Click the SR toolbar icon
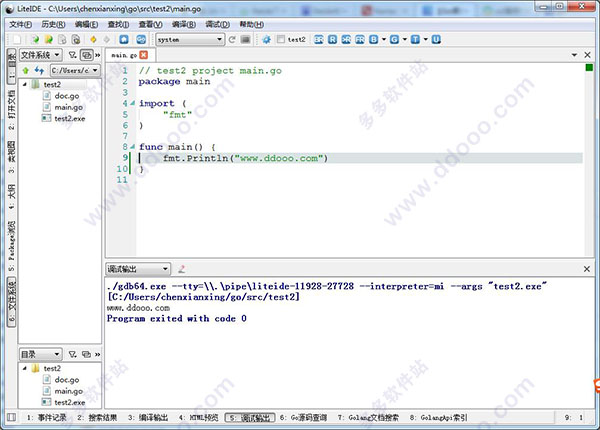This screenshot has width=600, height=430. tap(346, 39)
